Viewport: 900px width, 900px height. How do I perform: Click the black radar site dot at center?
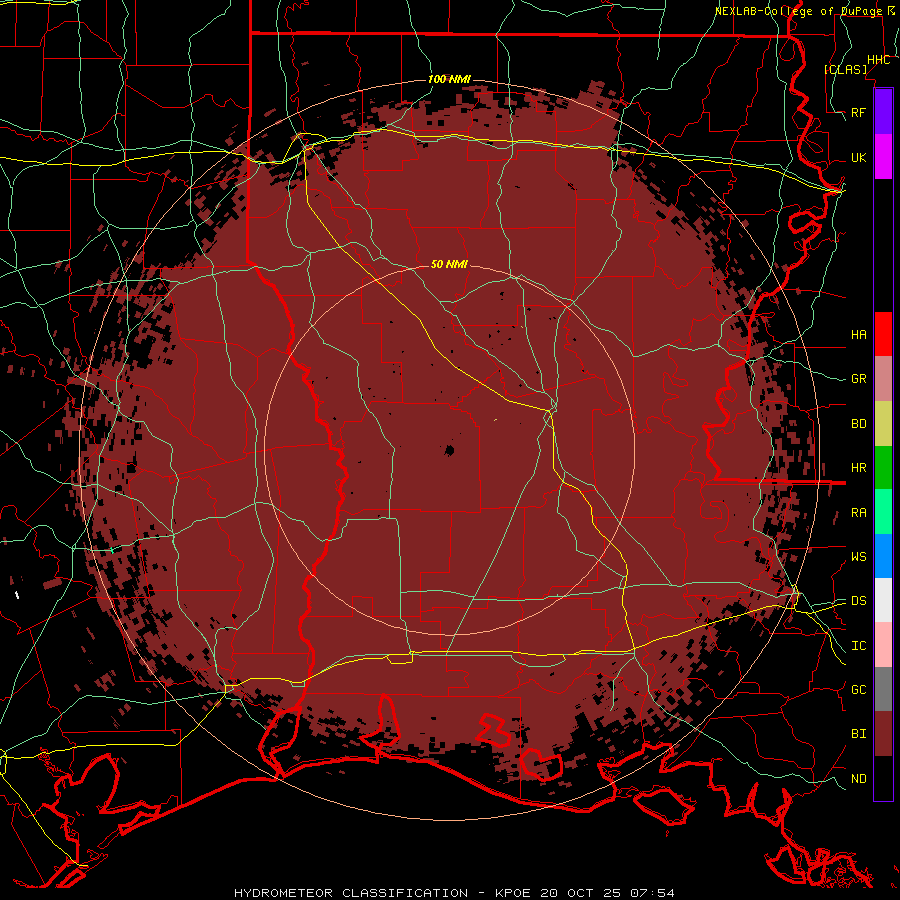pos(449,451)
